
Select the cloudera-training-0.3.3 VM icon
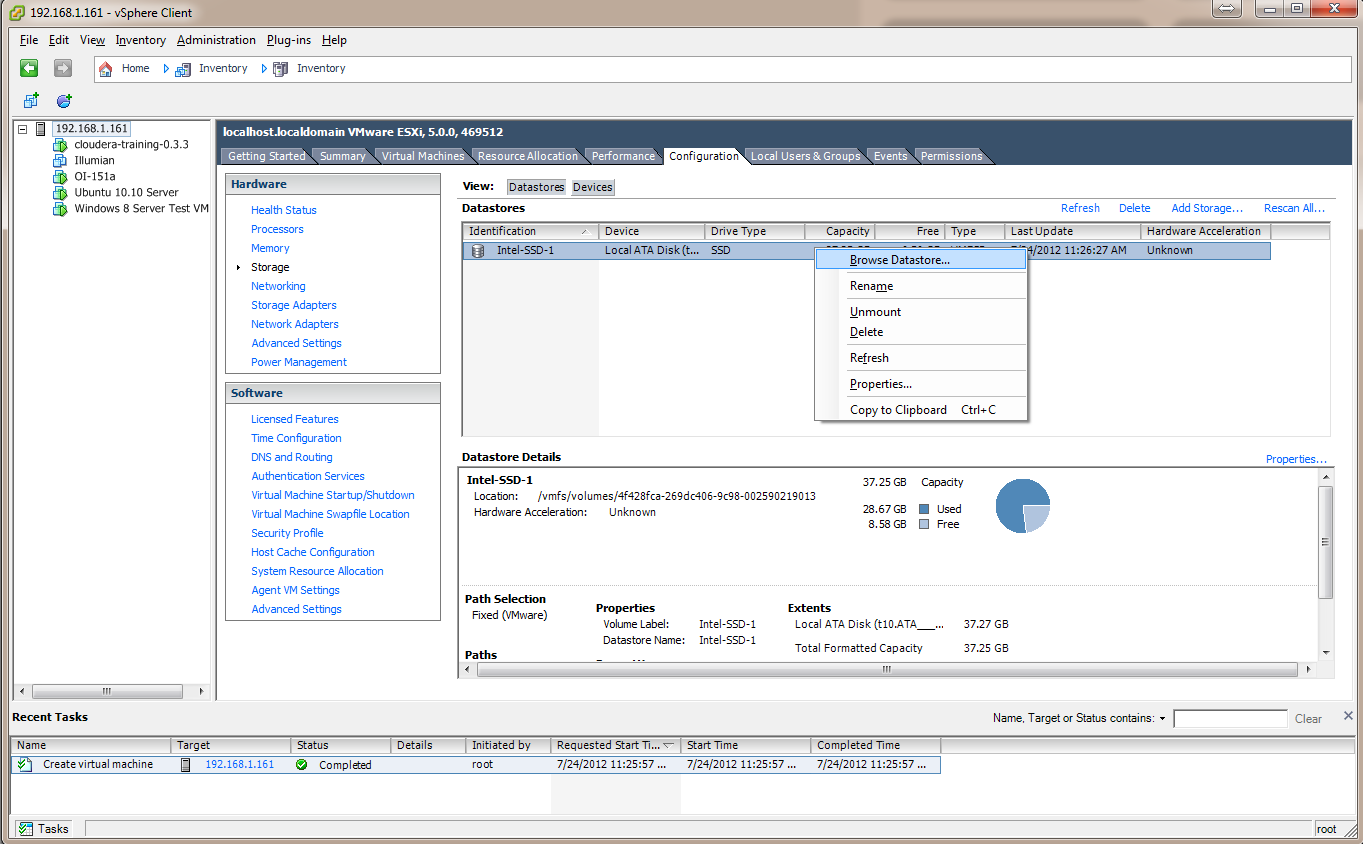tap(60, 144)
